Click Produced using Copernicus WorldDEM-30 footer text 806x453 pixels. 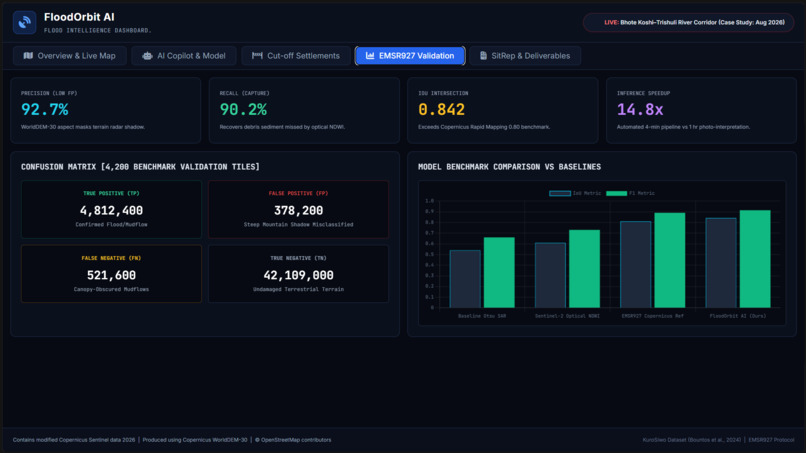pos(195,440)
